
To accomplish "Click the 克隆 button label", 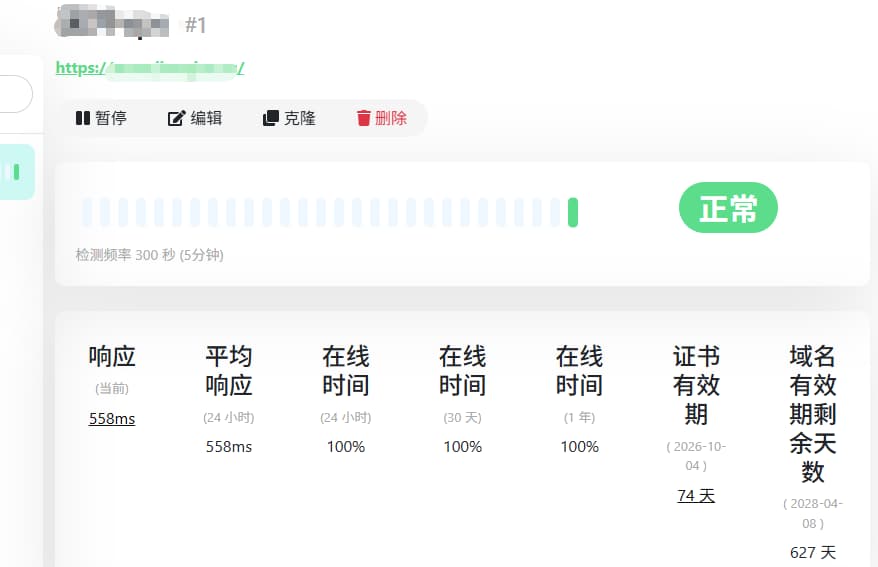I will tap(300, 118).
